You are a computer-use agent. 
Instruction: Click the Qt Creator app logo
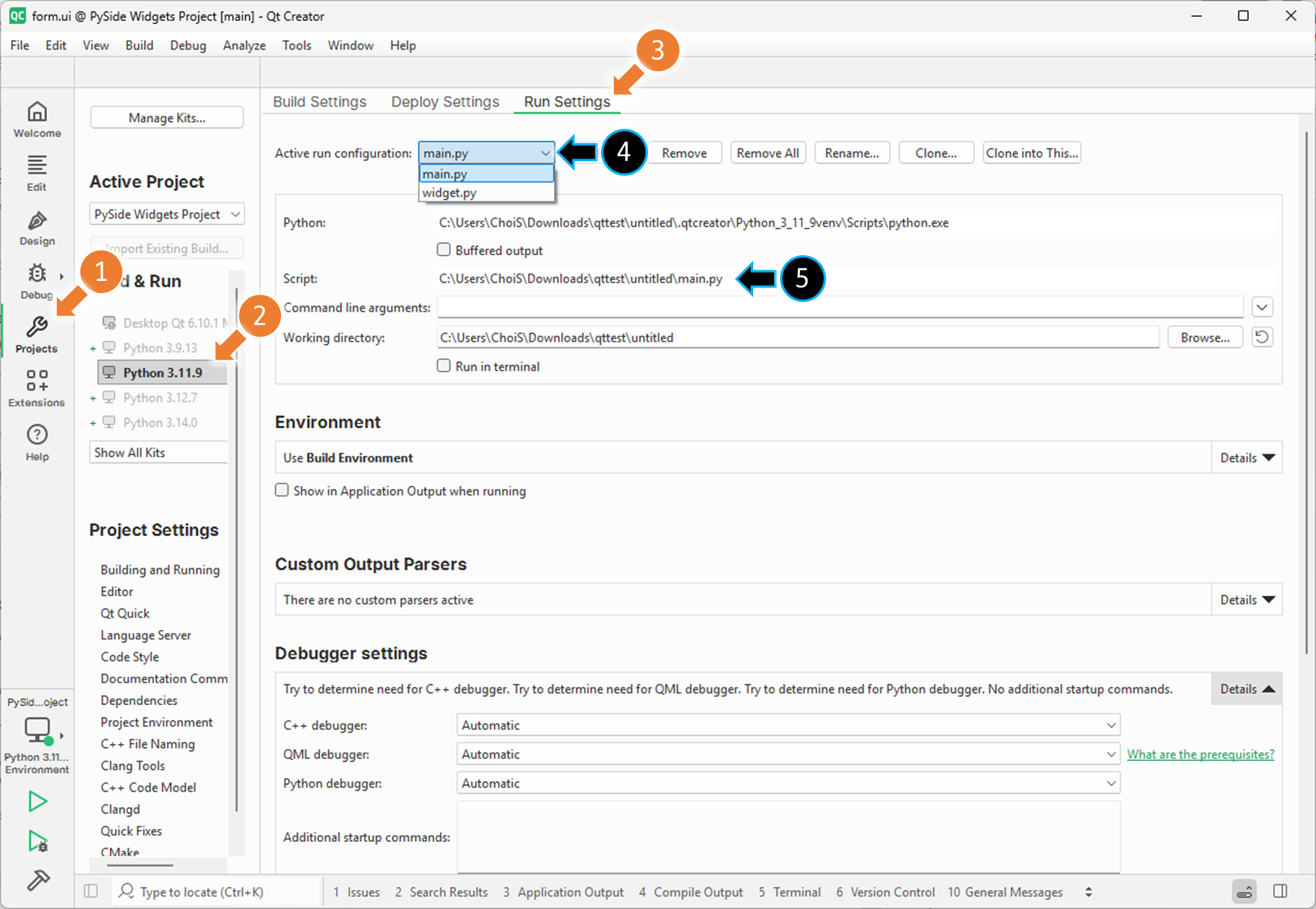[x=17, y=15]
